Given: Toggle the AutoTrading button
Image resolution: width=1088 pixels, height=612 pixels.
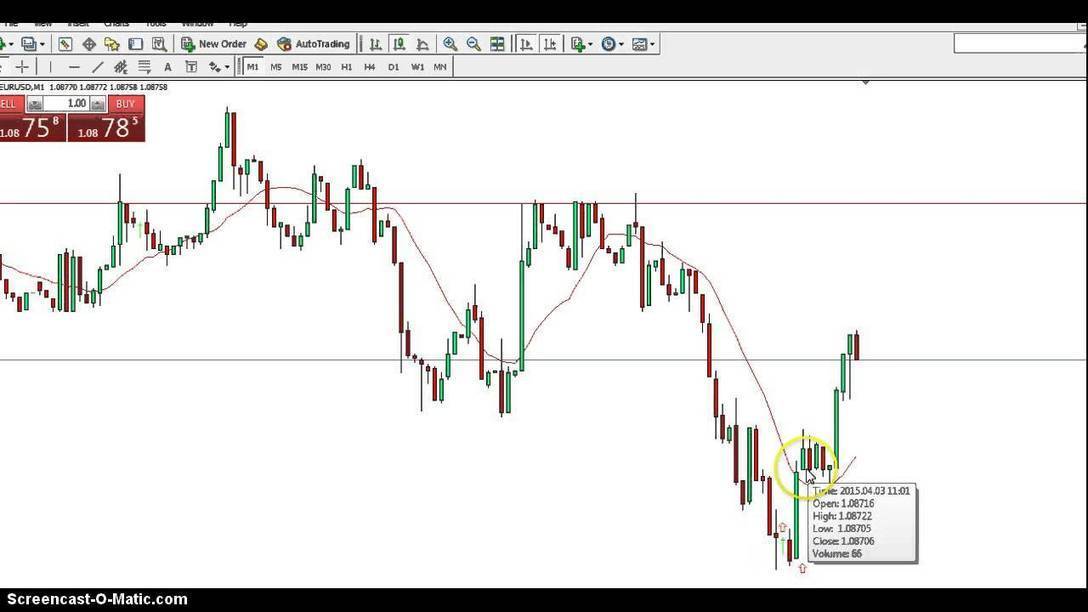Looking at the screenshot, I should pyautogui.click(x=314, y=44).
